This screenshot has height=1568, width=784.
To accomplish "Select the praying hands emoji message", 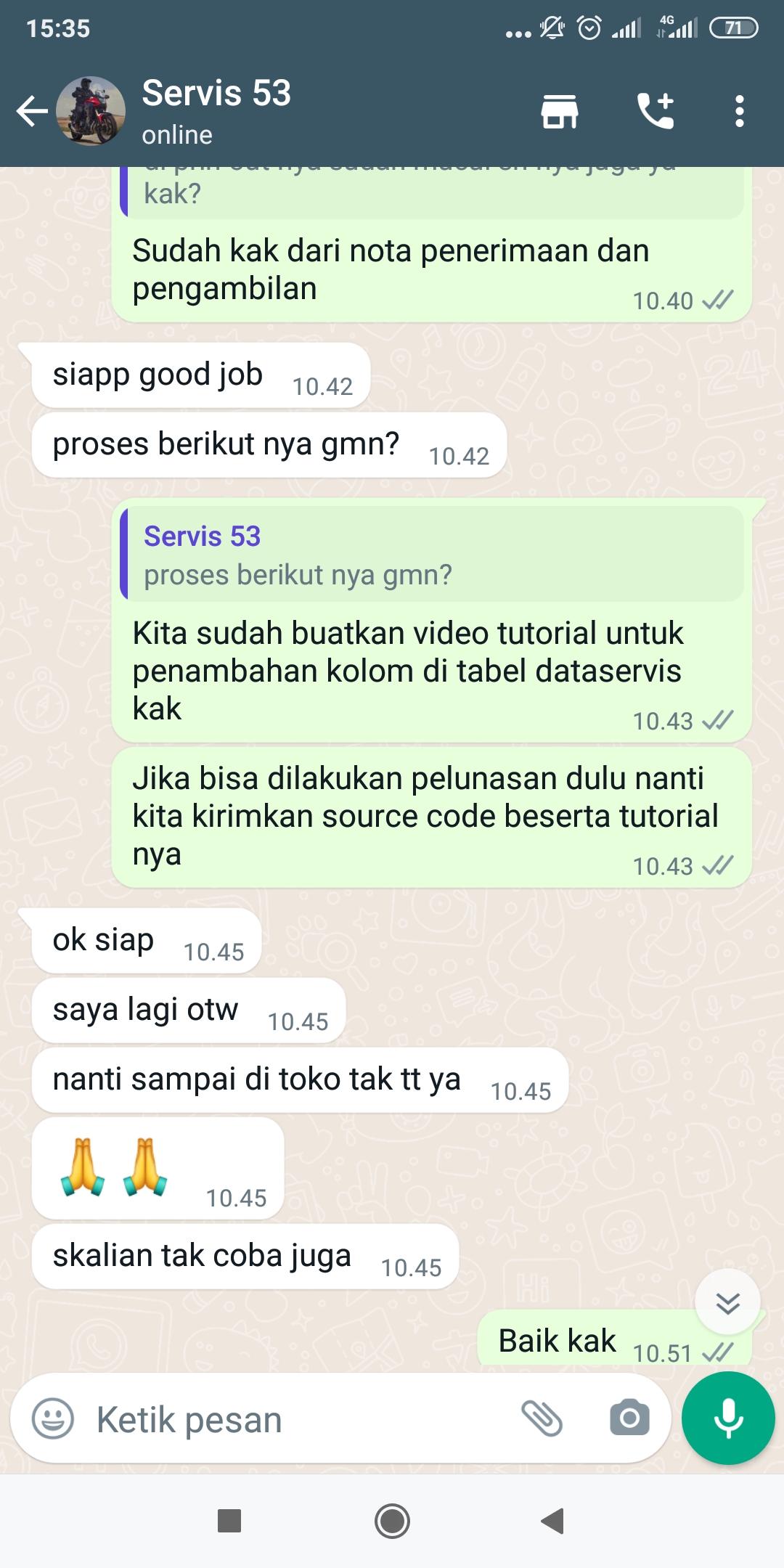I will (158, 1169).
